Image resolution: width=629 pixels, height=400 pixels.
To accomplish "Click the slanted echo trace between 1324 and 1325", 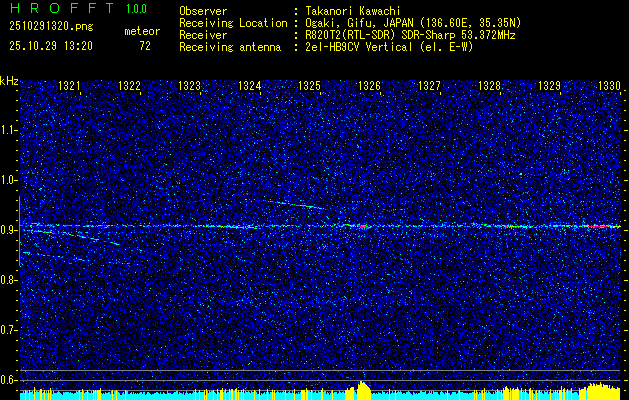I will (294, 204).
